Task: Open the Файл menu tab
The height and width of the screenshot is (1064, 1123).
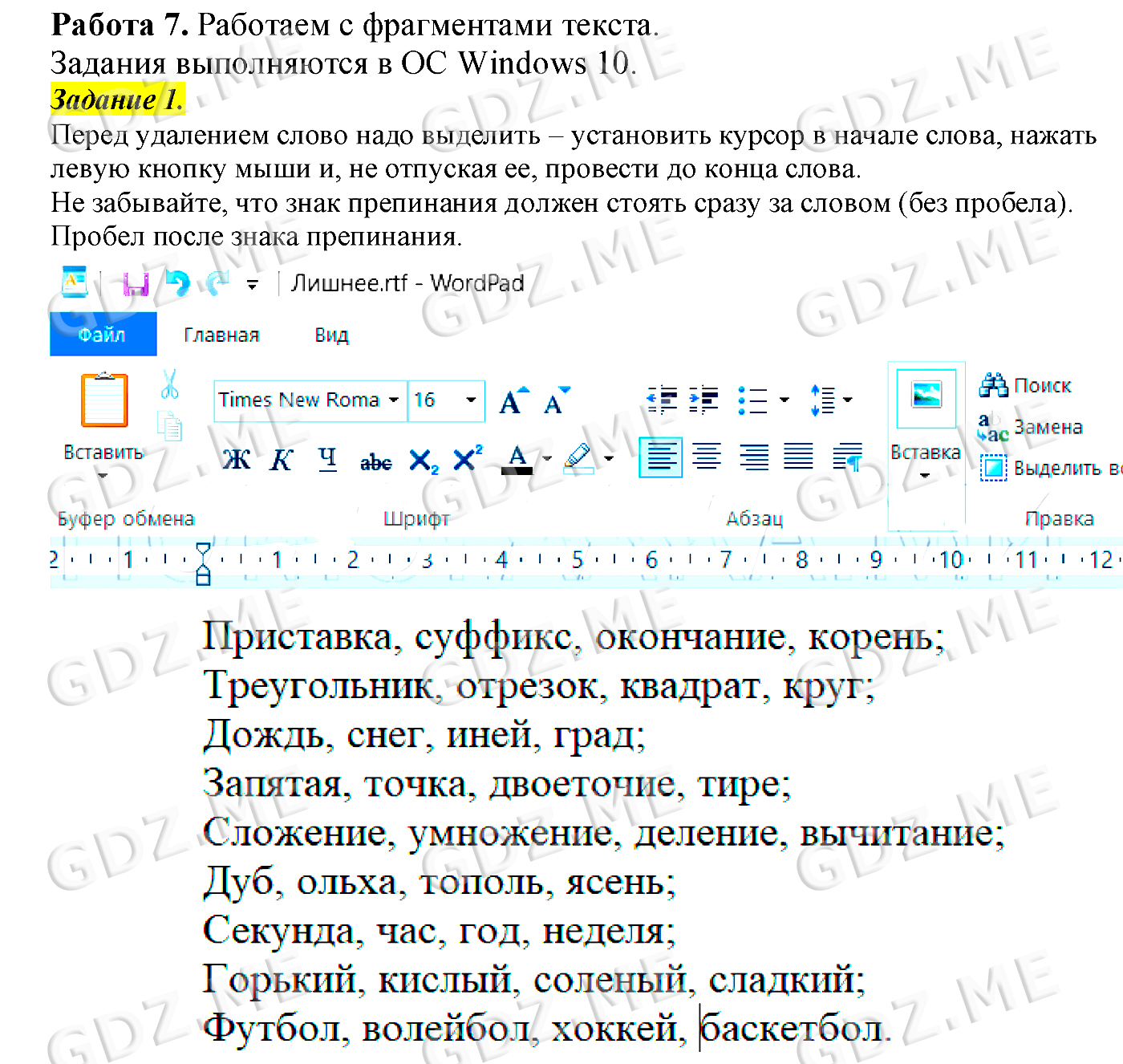Action: pyautogui.click(x=103, y=335)
